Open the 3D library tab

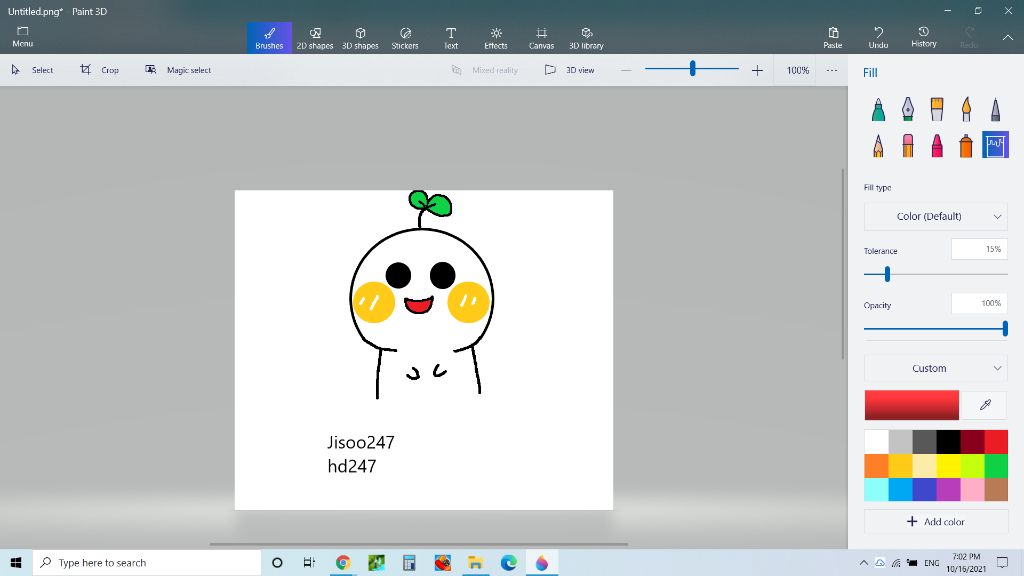(586, 38)
